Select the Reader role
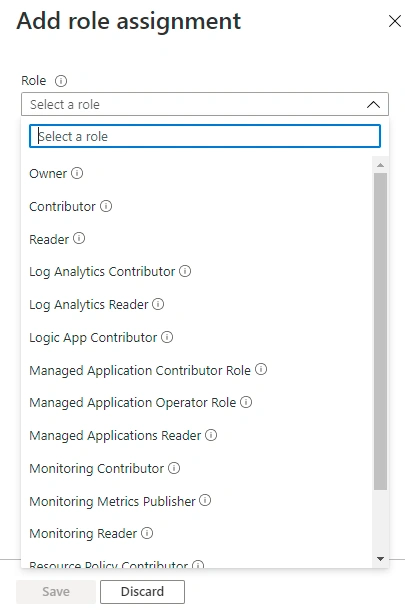405x610 pixels. tap(49, 239)
